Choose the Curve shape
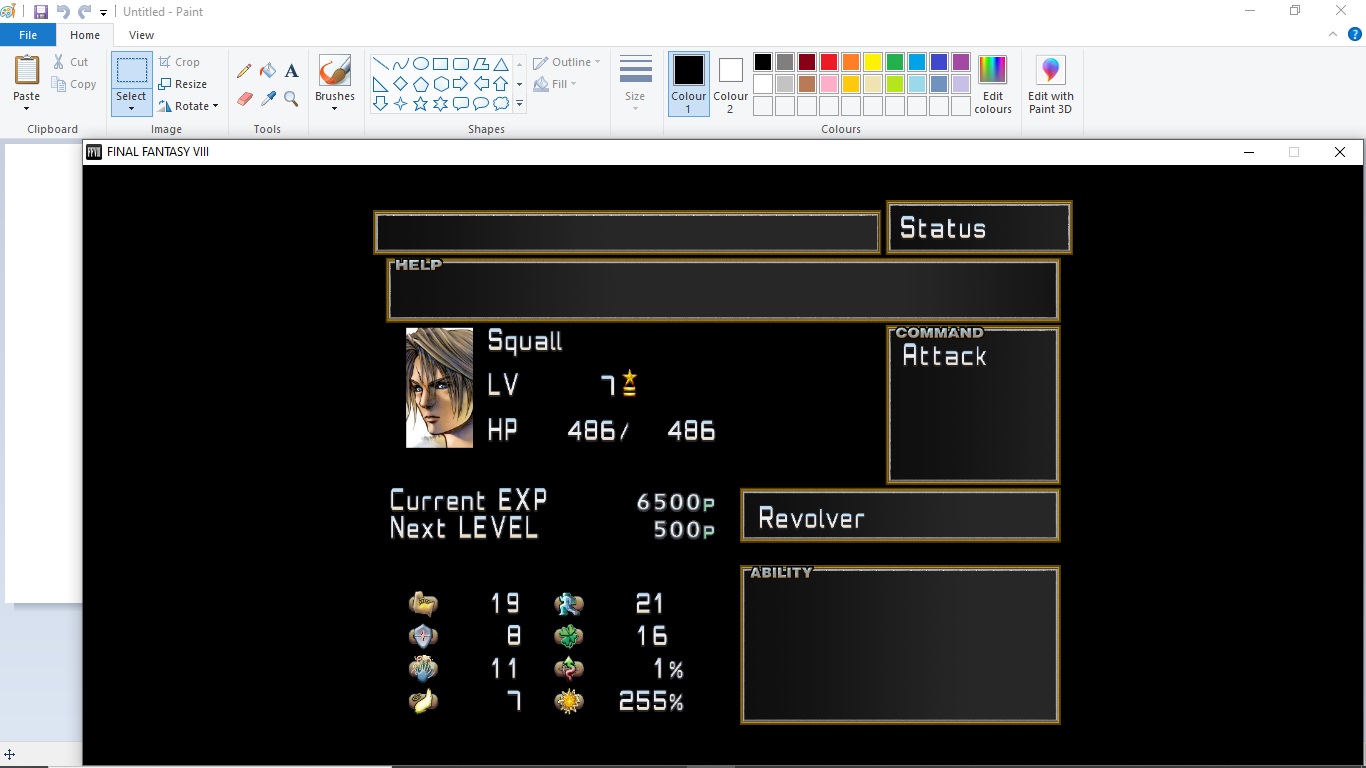The image size is (1366, 768). pyautogui.click(x=401, y=64)
